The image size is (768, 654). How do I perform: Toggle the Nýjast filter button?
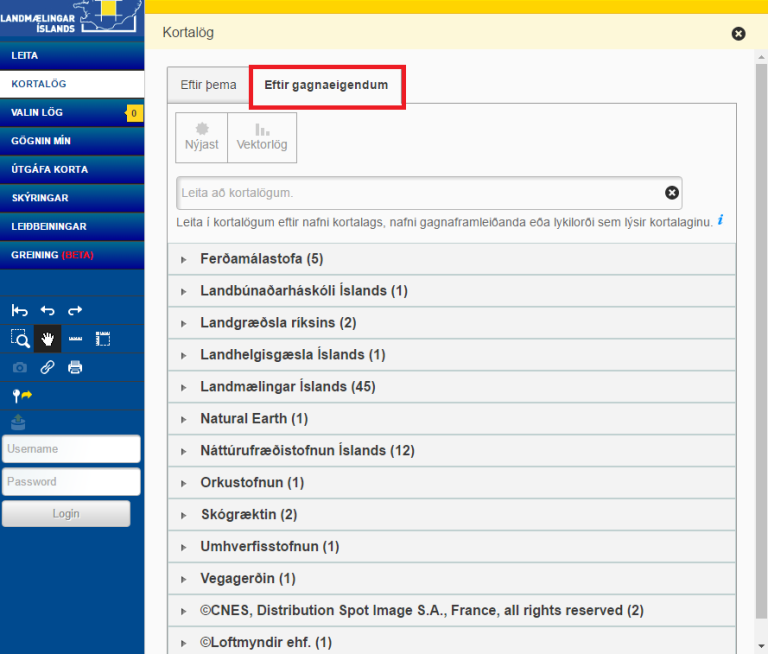(202, 137)
